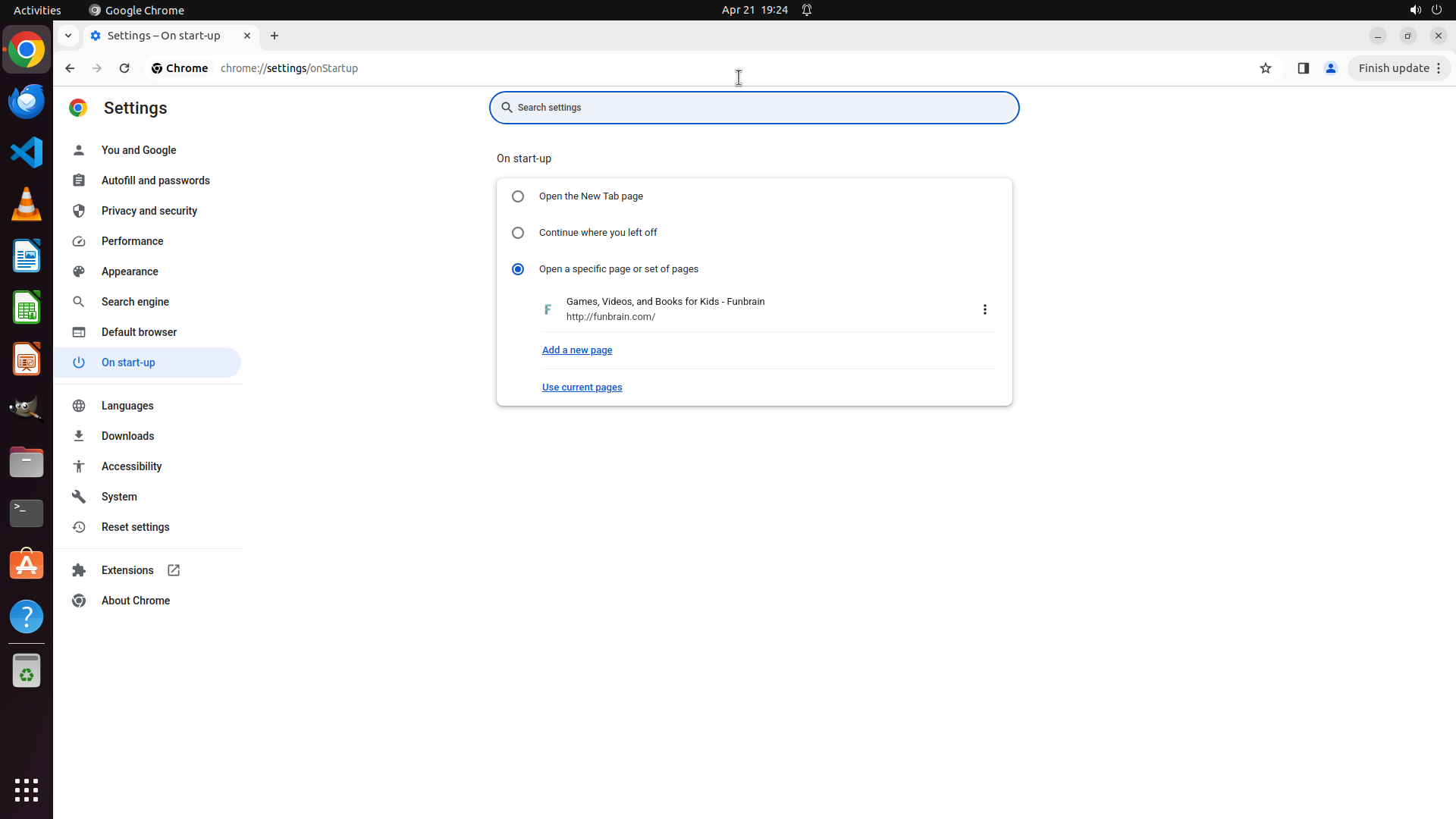Go back using the back arrow
1456x819 pixels.
tap(70, 68)
